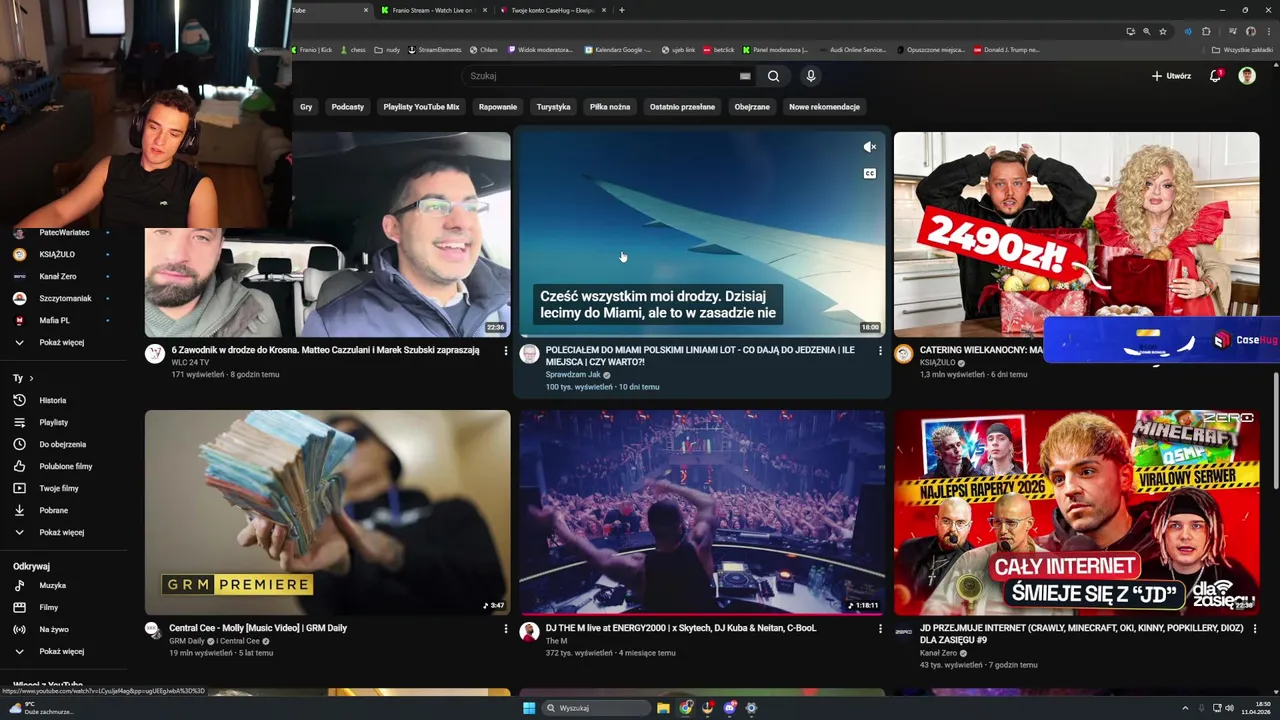
Task: Open Catering Wielkanocny 2490zł thumbnail
Action: (x=1076, y=234)
